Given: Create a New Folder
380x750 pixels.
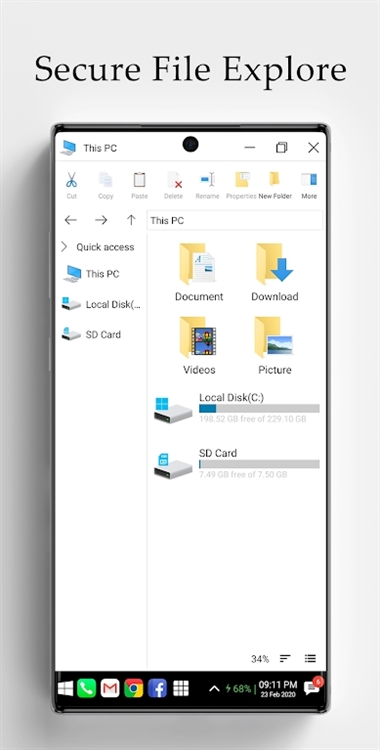Looking at the screenshot, I should (x=275, y=179).
